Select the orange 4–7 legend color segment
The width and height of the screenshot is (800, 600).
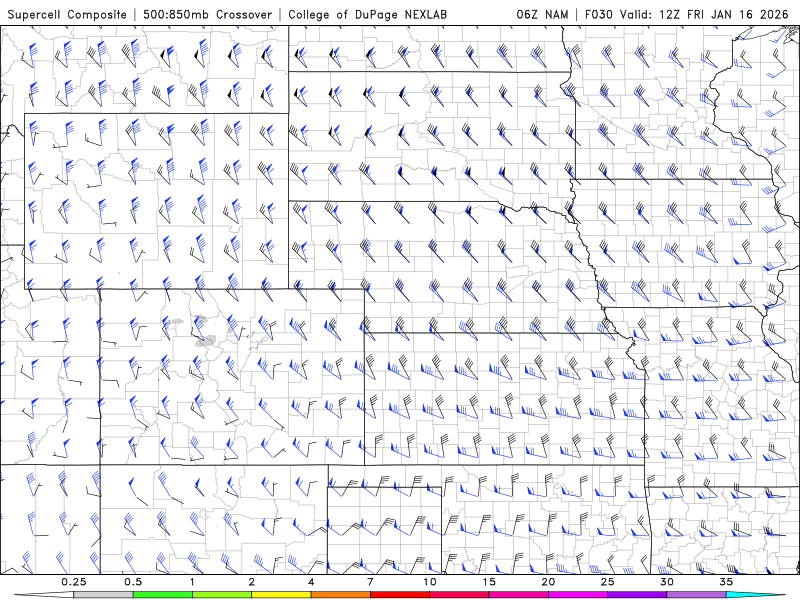[x=340, y=595]
